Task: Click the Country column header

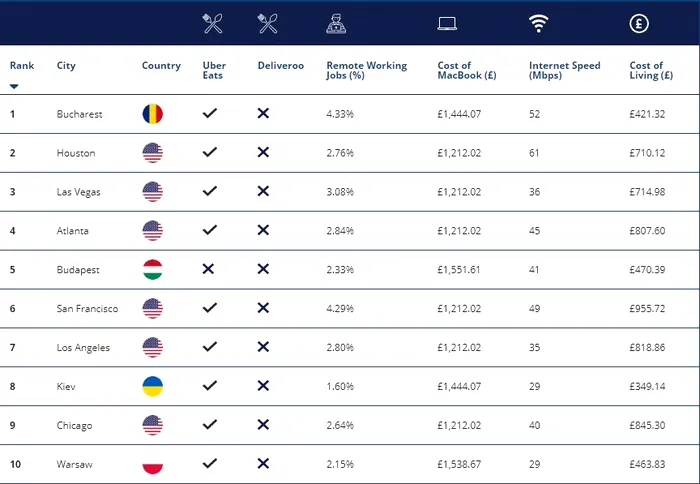Action: pos(161,66)
